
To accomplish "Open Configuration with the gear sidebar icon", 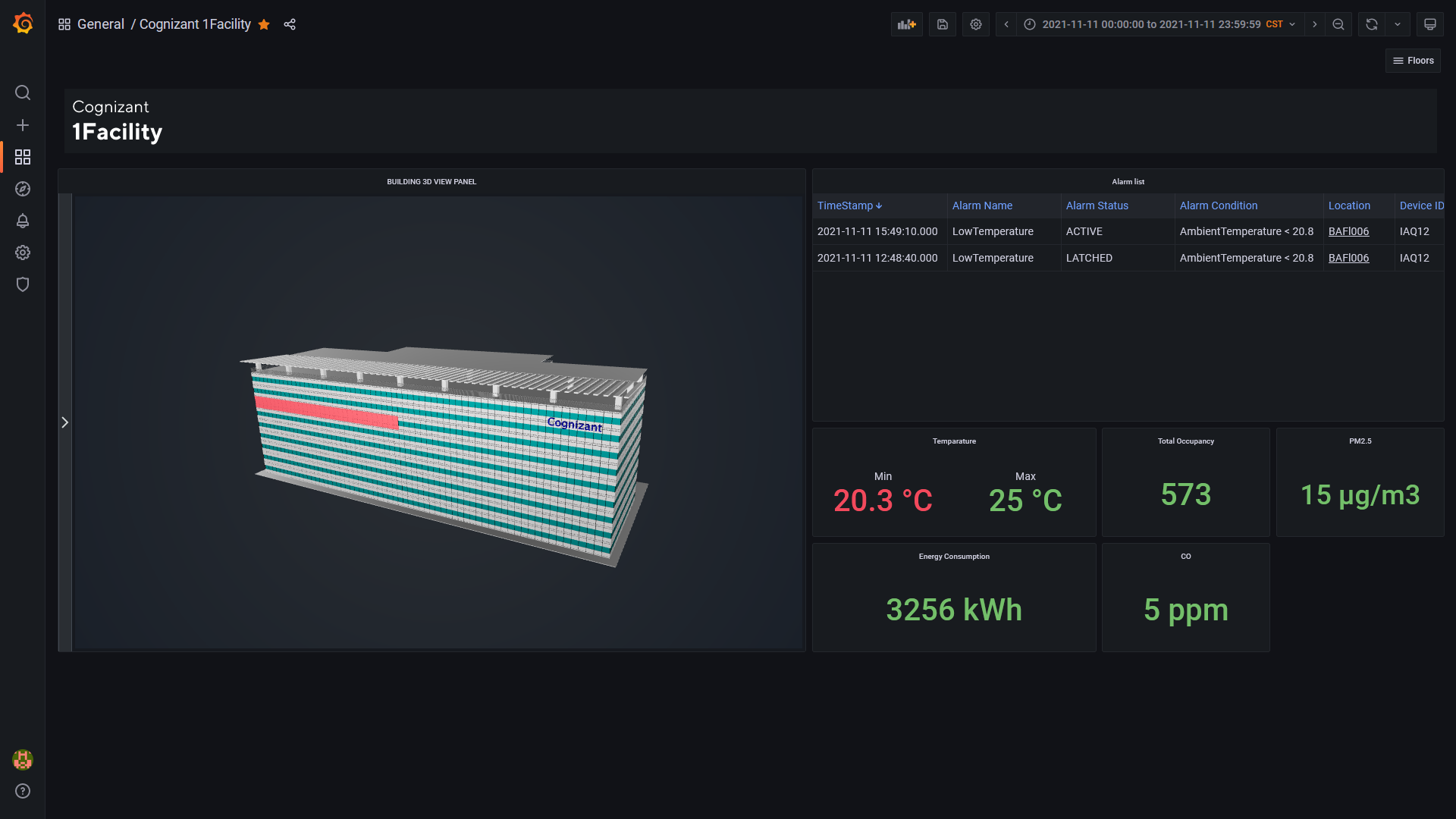I will [x=22, y=253].
